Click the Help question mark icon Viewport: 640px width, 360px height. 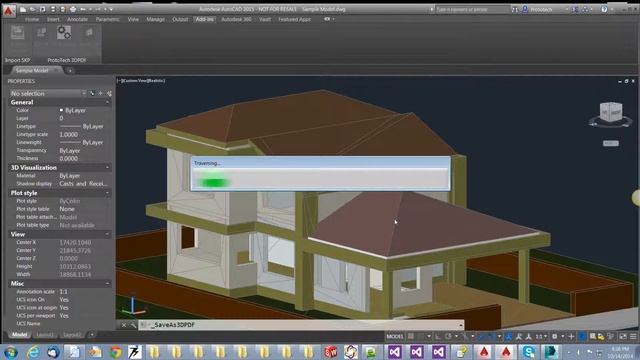point(604,9)
